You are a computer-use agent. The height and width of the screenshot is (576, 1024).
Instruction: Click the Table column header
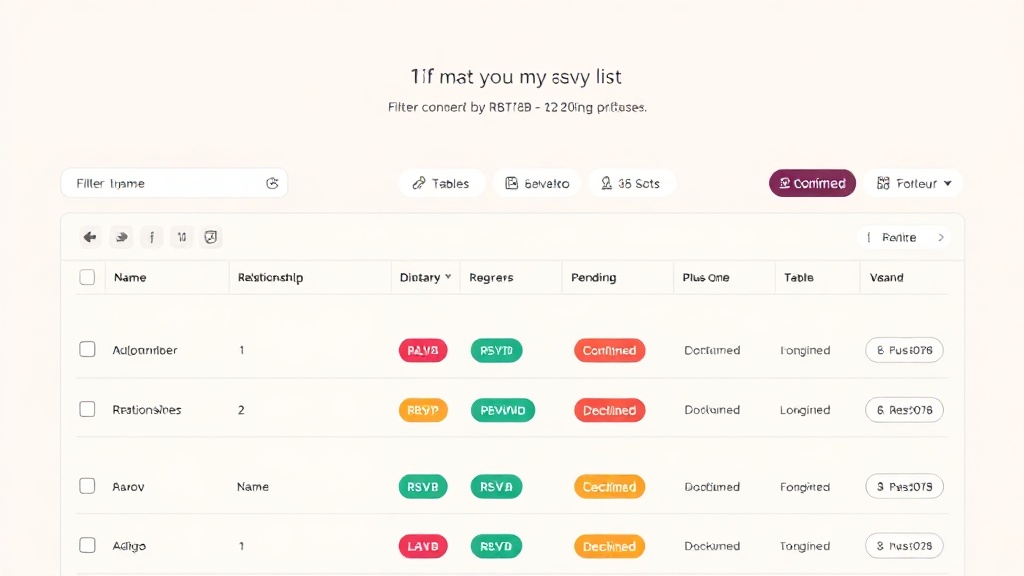coord(799,278)
